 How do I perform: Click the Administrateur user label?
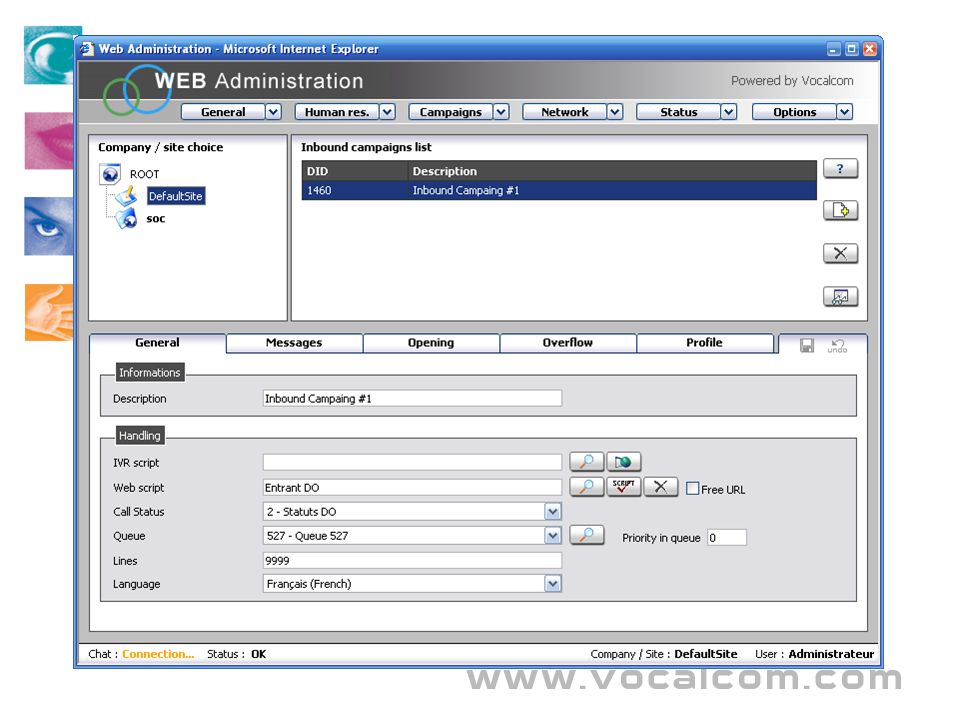[x=831, y=654]
